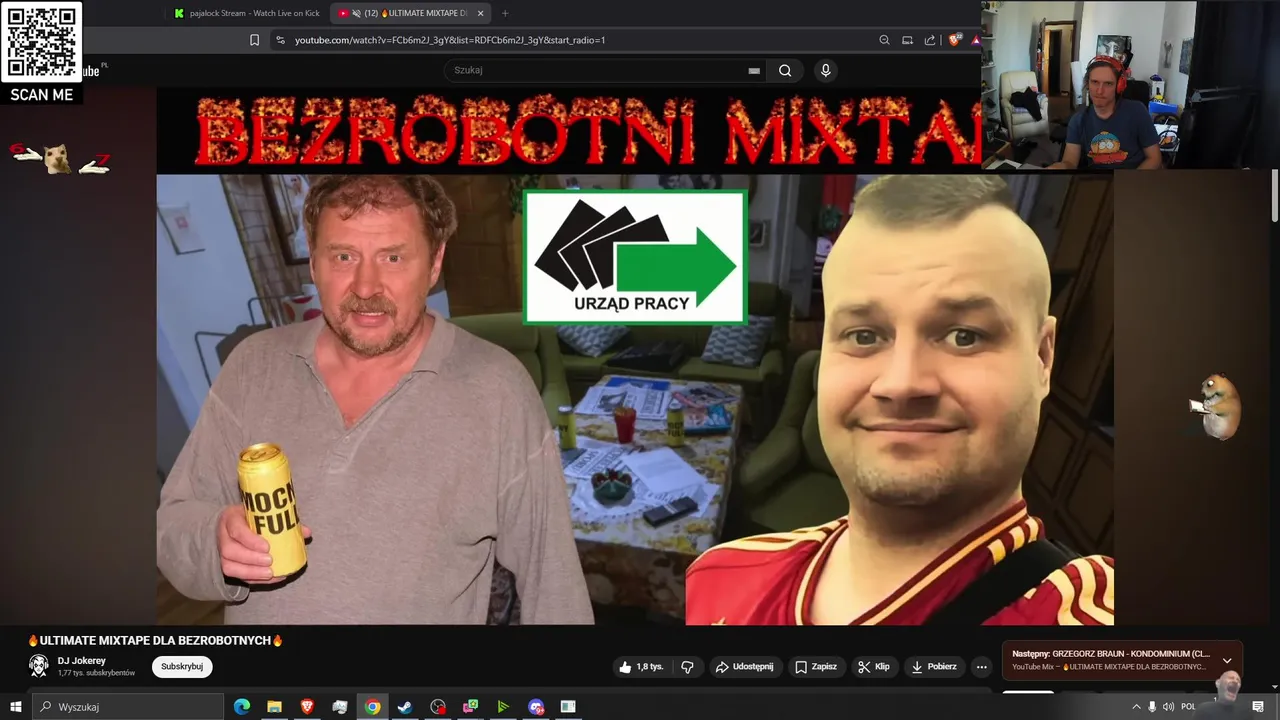1280x720 pixels.
Task: Click the tray microphone icon
Action: pyautogui.click(x=1152, y=707)
